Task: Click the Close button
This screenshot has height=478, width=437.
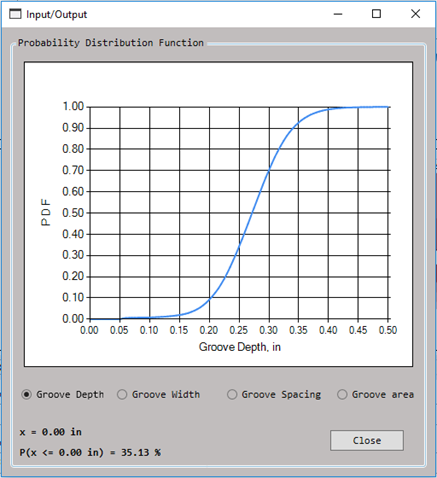Action: coord(367,440)
